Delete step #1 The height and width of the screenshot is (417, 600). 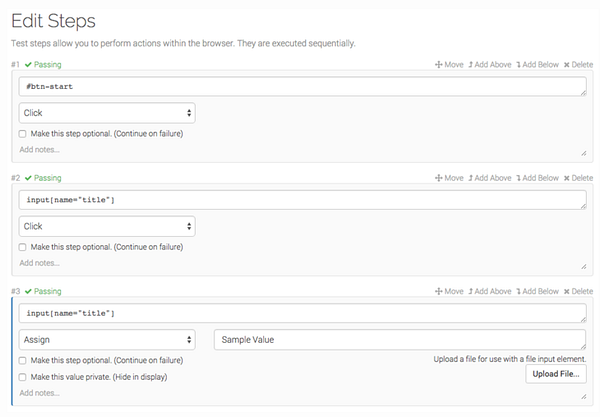click(x=578, y=65)
